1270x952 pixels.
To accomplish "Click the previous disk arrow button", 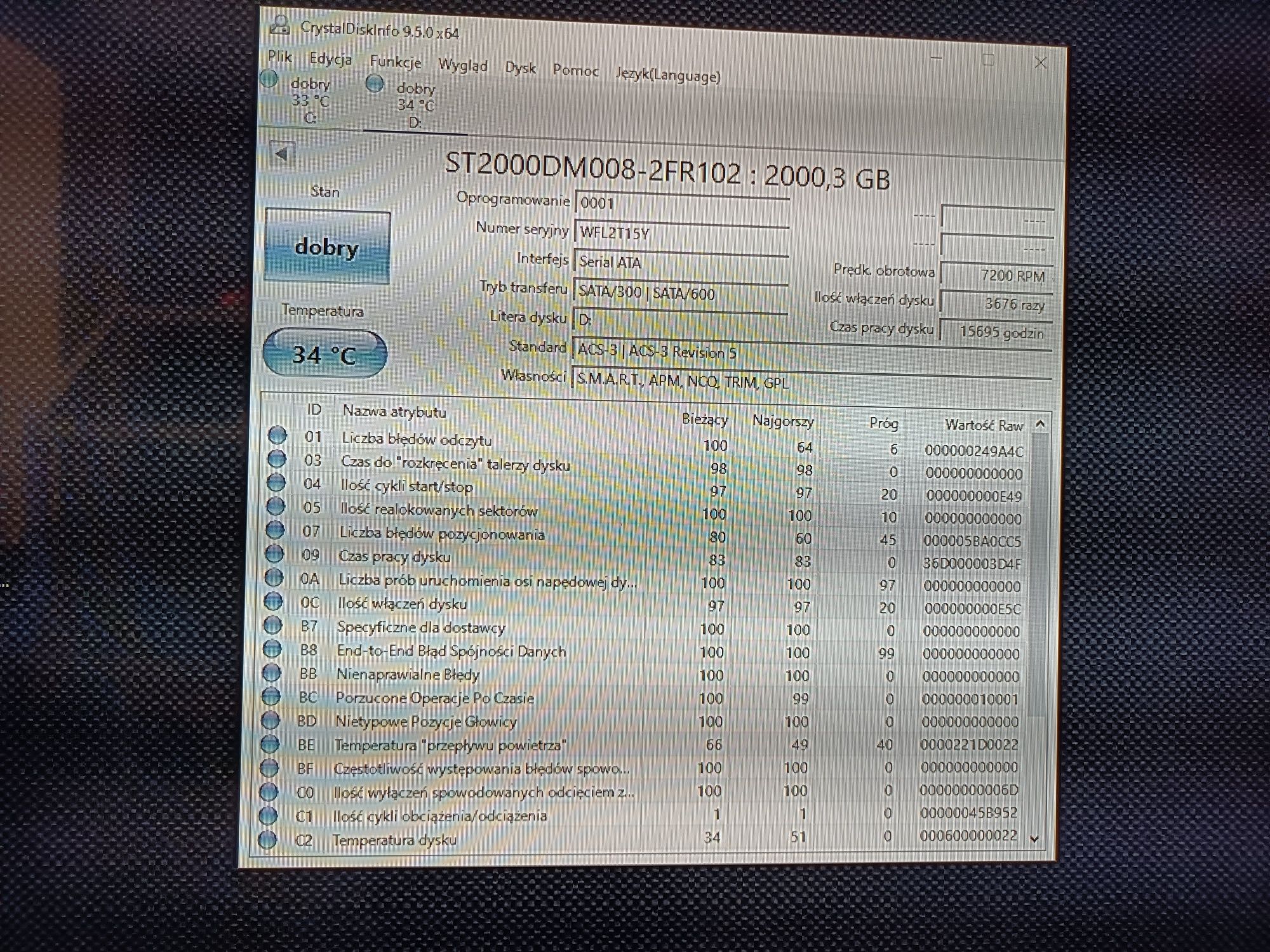I will [282, 153].
